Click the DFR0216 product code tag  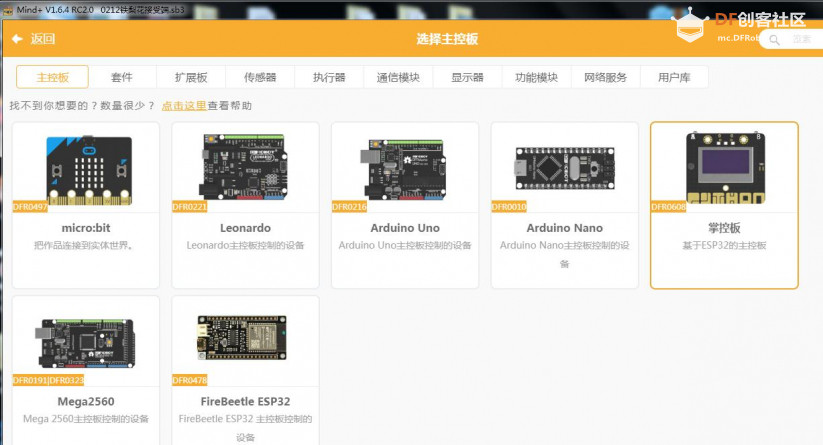coord(349,207)
